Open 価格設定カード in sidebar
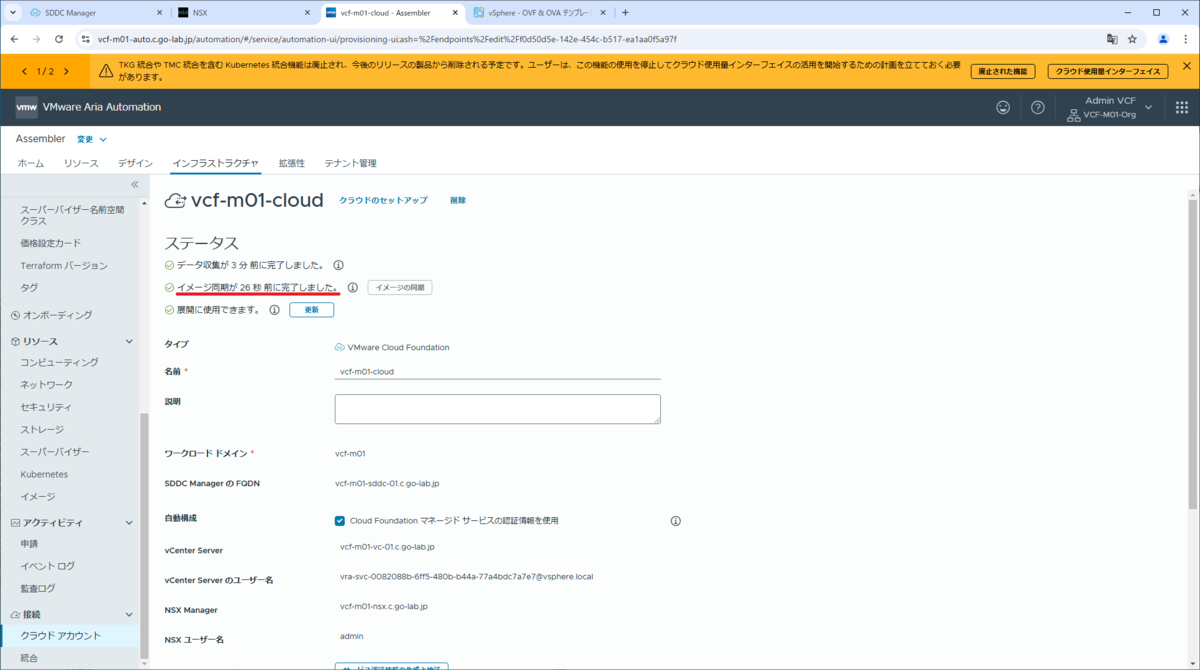Image resolution: width=1200 pixels, height=670 pixels. [x=51, y=243]
